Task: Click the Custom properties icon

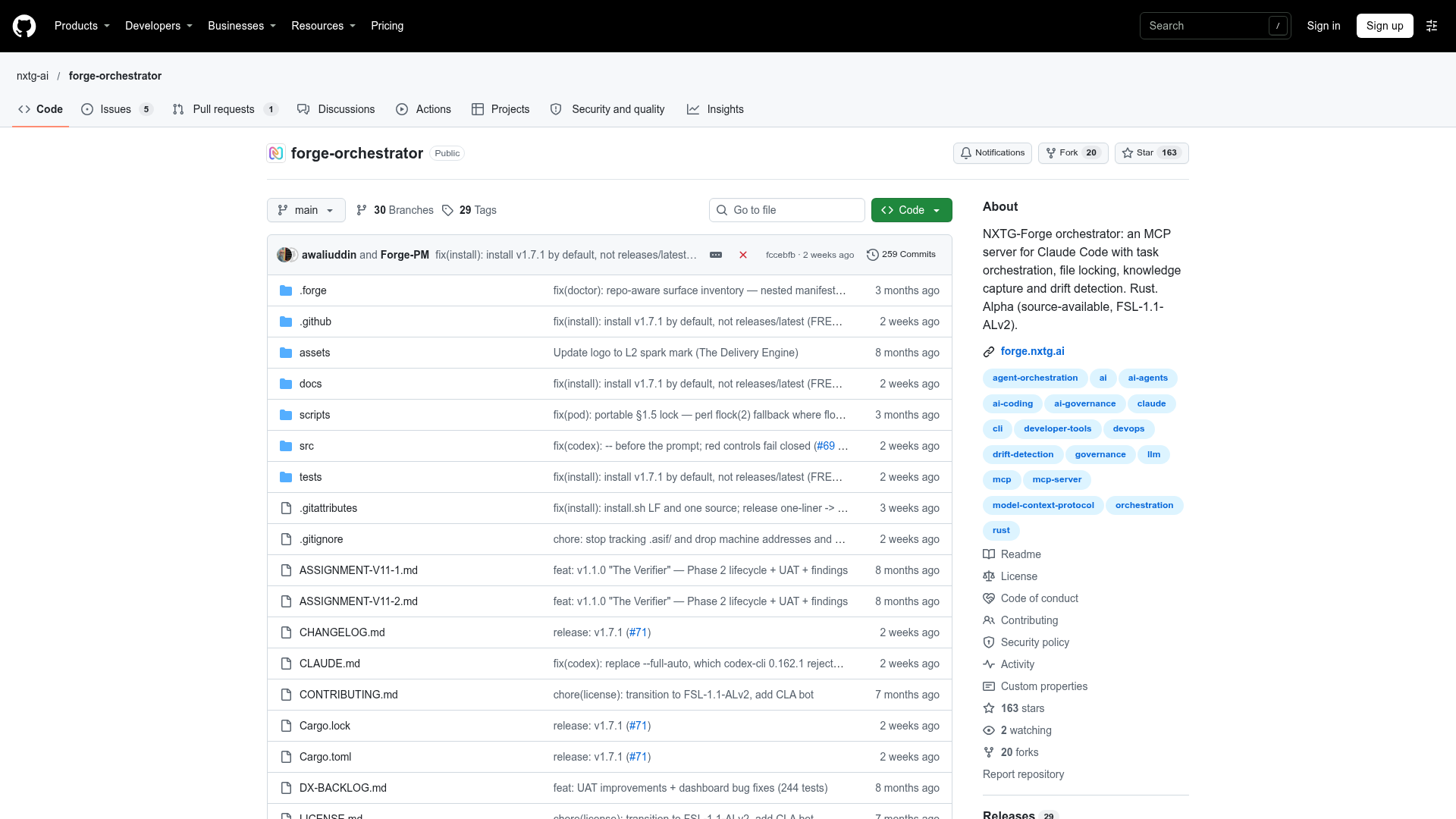Action: pyautogui.click(x=989, y=686)
